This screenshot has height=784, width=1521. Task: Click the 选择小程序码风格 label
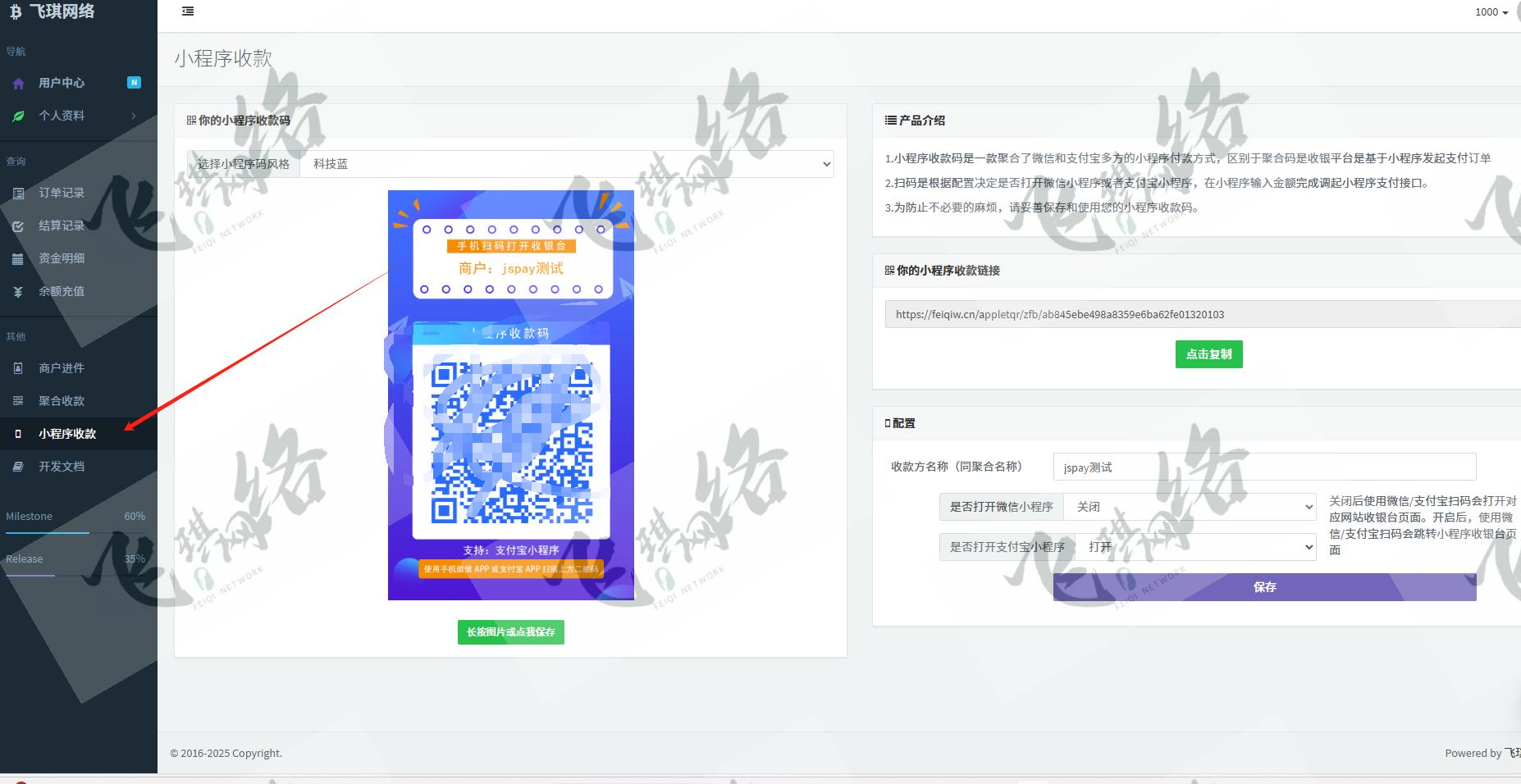pyautogui.click(x=244, y=164)
